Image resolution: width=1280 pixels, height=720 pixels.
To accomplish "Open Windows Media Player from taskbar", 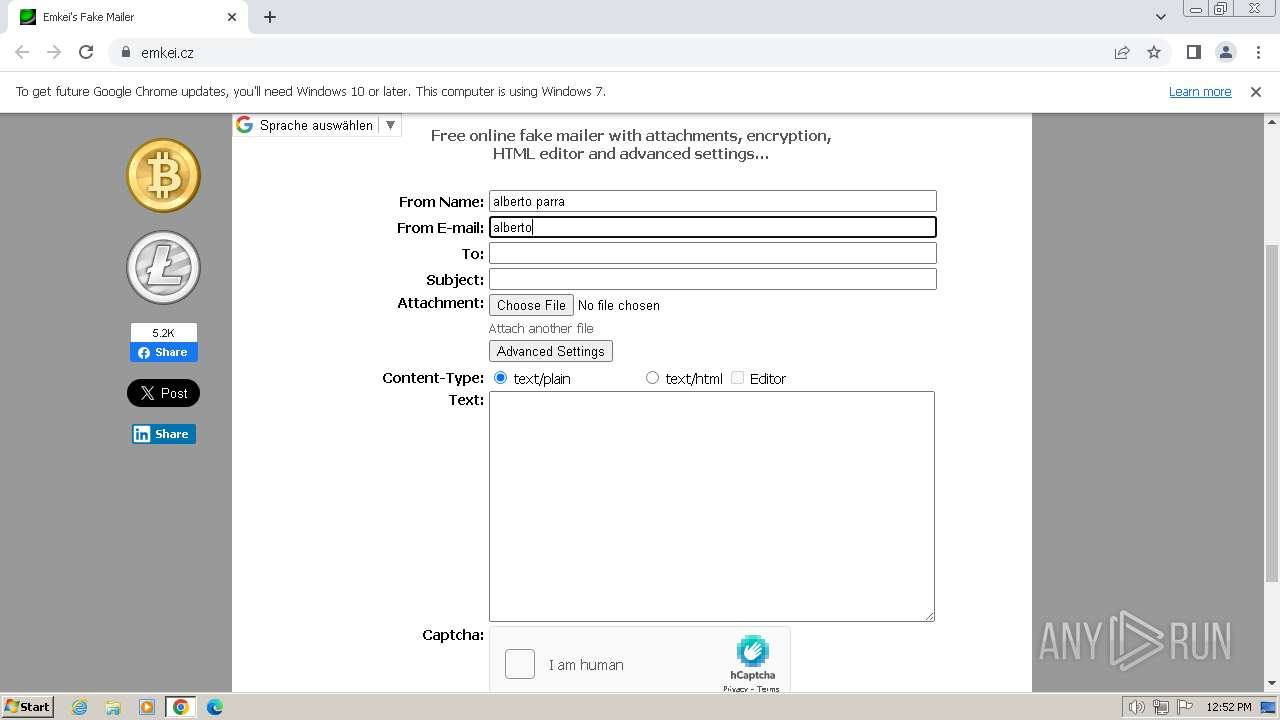I will [x=147, y=707].
